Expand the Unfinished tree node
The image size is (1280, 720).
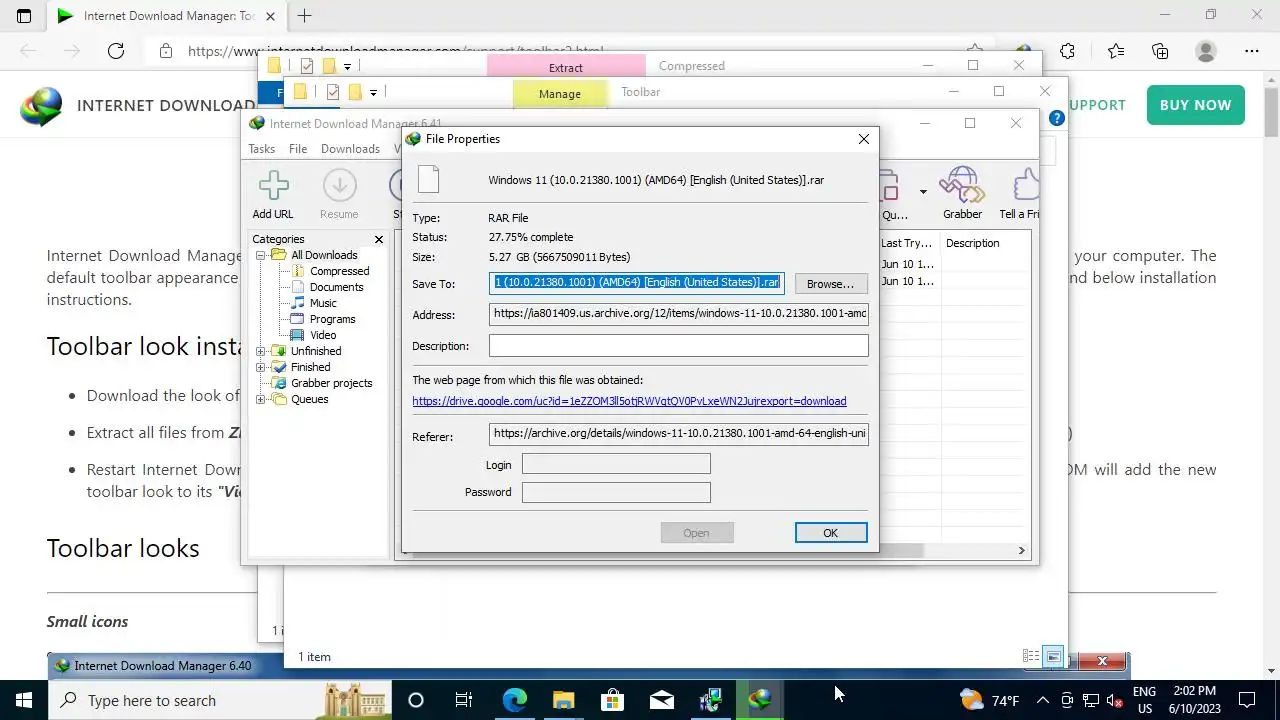pyautogui.click(x=260, y=351)
